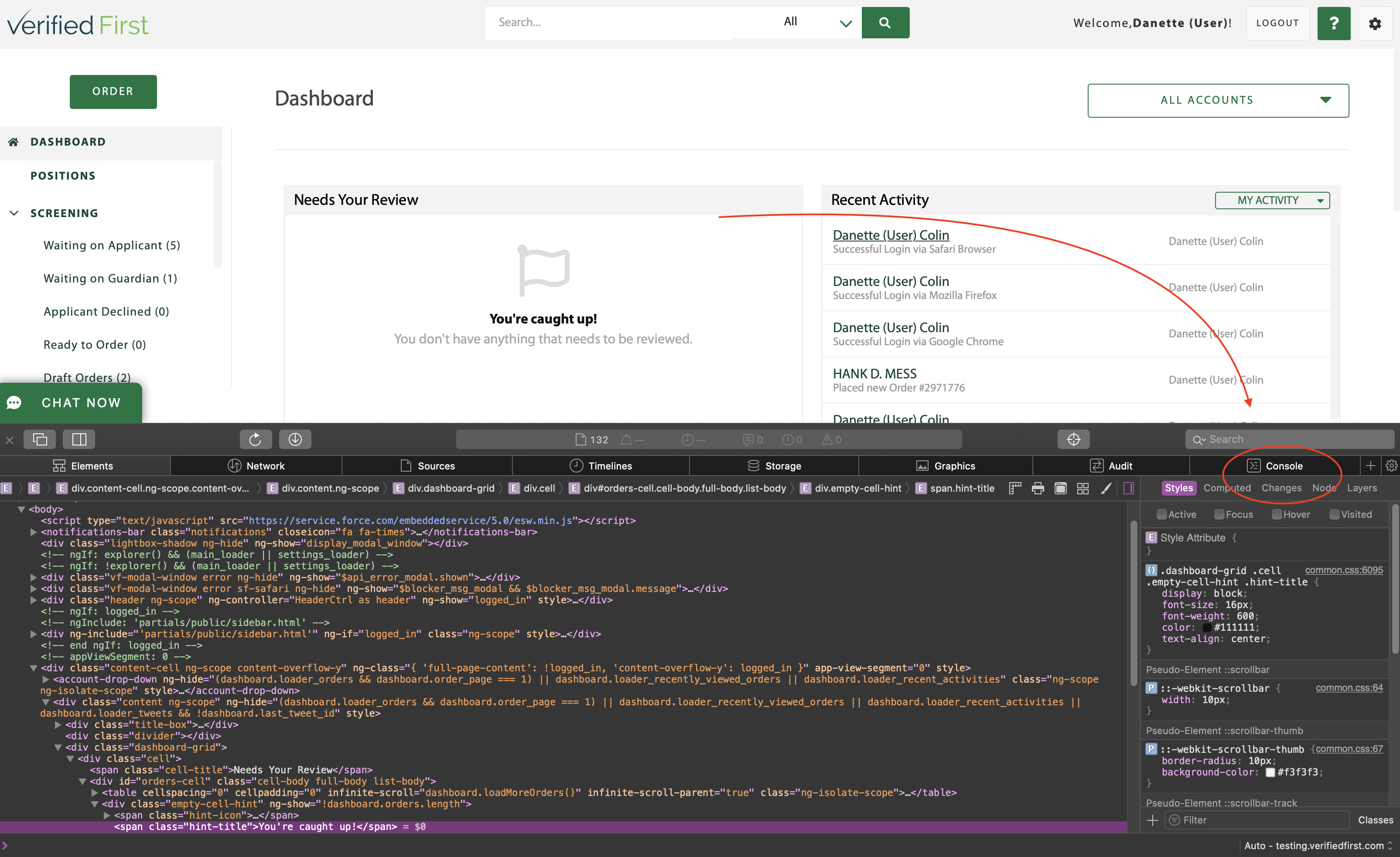Click the #111111 color swatch

tap(1207, 628)
